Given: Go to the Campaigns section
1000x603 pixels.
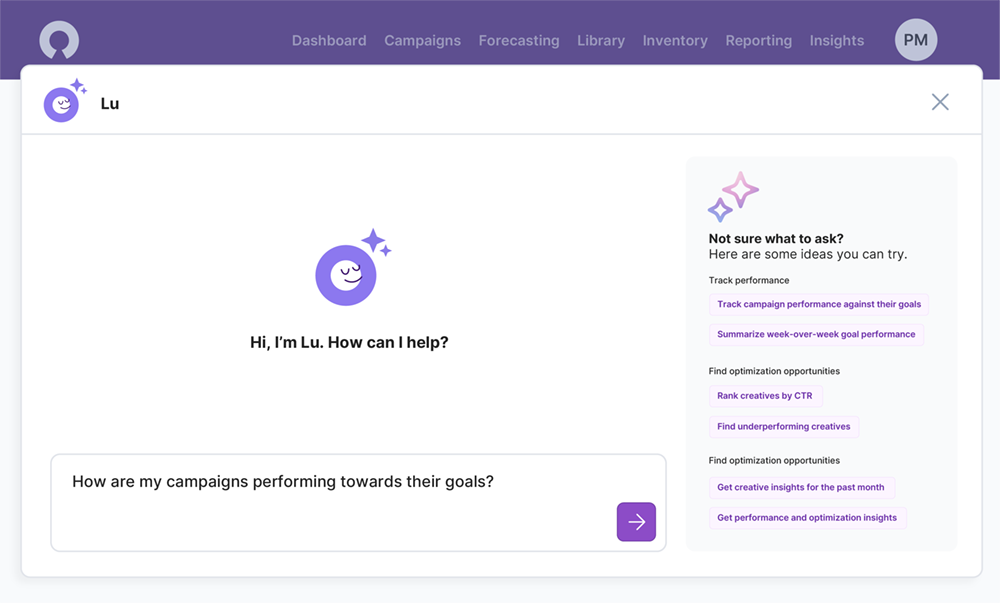Looking at the screenshot, I should pyautogui.click(x=422, y=41).
